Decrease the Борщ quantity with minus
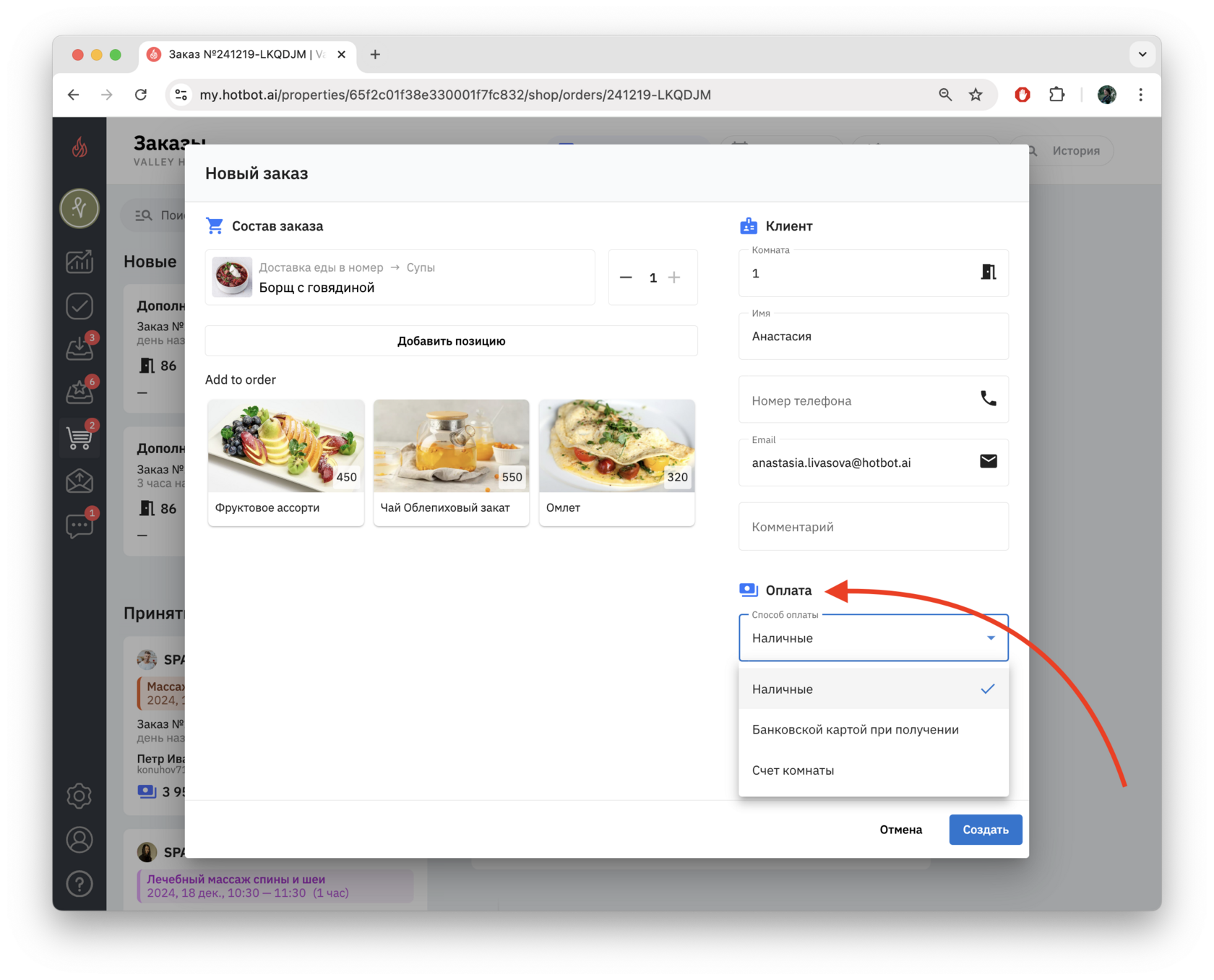 coord(626,278)
